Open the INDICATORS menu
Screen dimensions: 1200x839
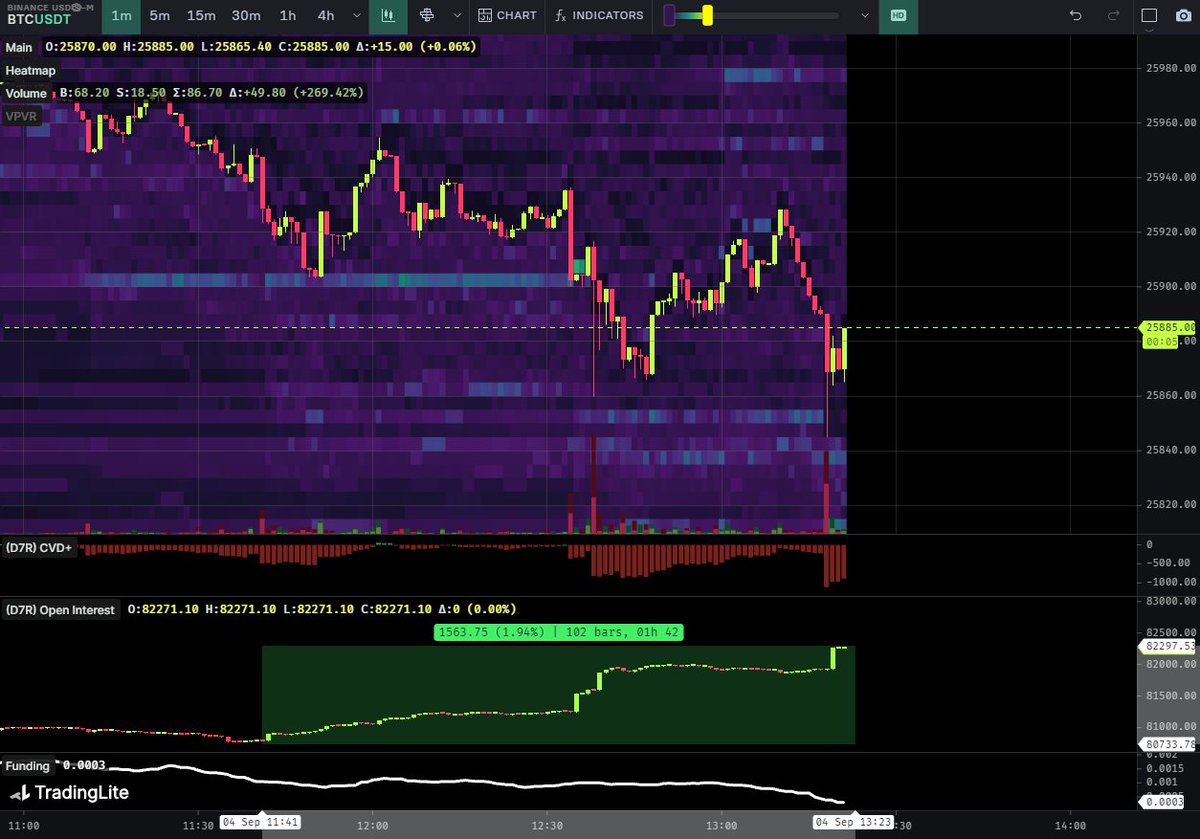point(600,16)
